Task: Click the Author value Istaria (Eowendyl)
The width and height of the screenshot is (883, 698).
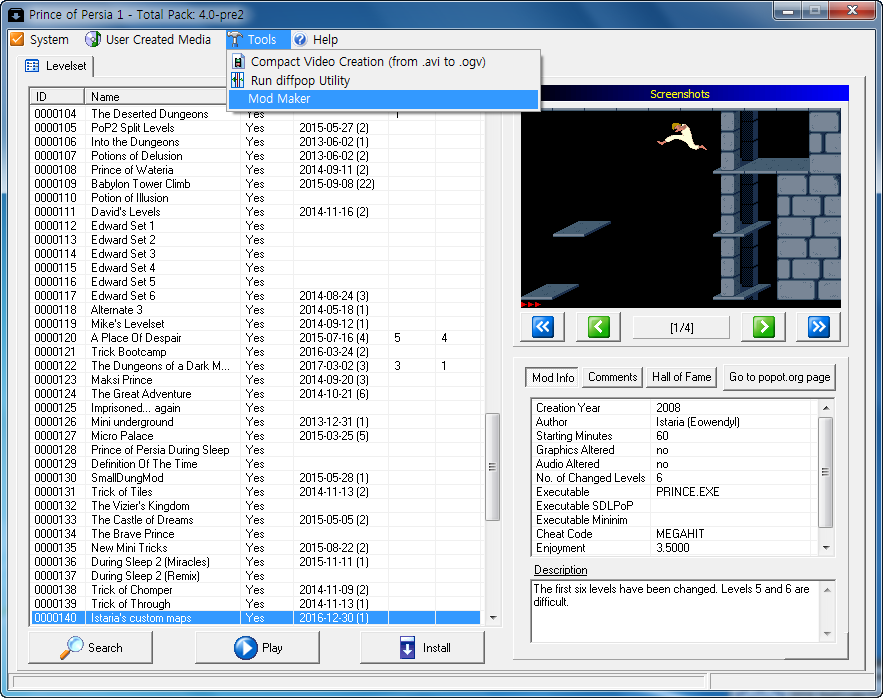Action: click(698, 422)
